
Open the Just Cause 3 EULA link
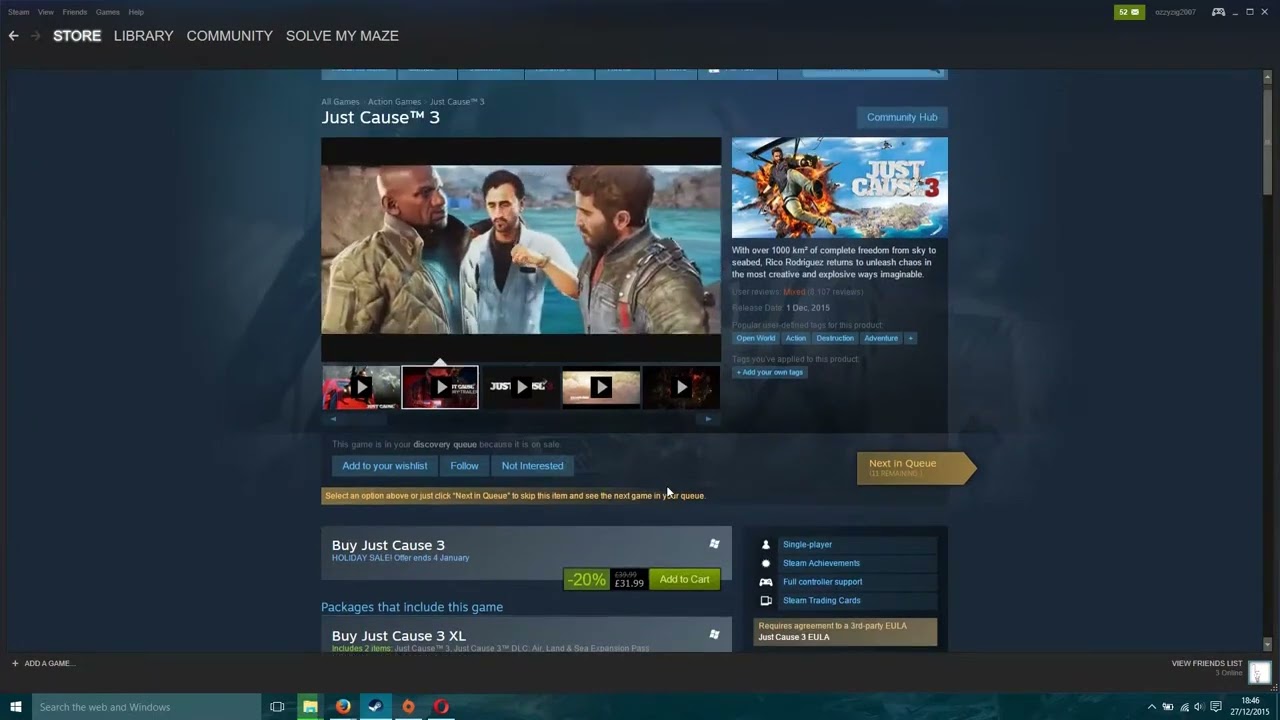coord(794,637)
